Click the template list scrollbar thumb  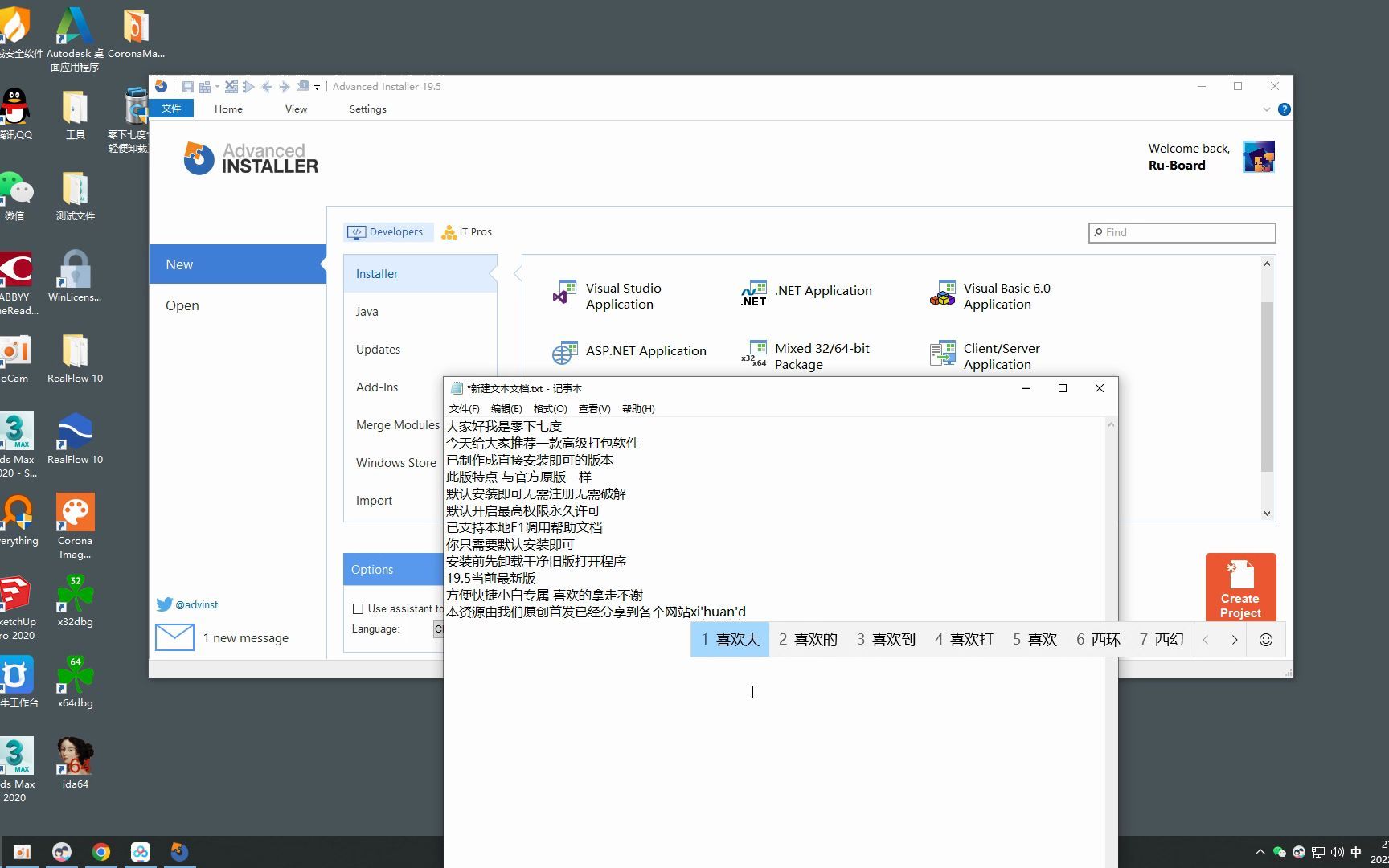(1267, 387)
